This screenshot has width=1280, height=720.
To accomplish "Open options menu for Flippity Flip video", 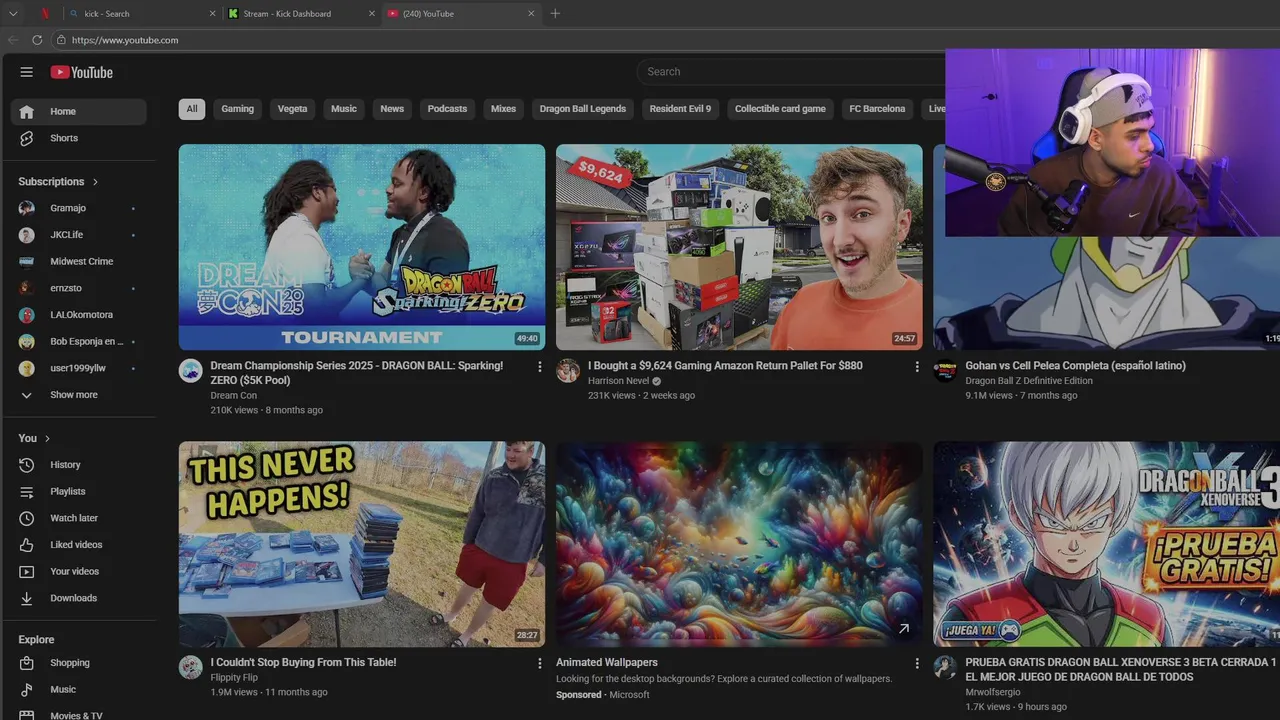I will [x=540, y=663].
